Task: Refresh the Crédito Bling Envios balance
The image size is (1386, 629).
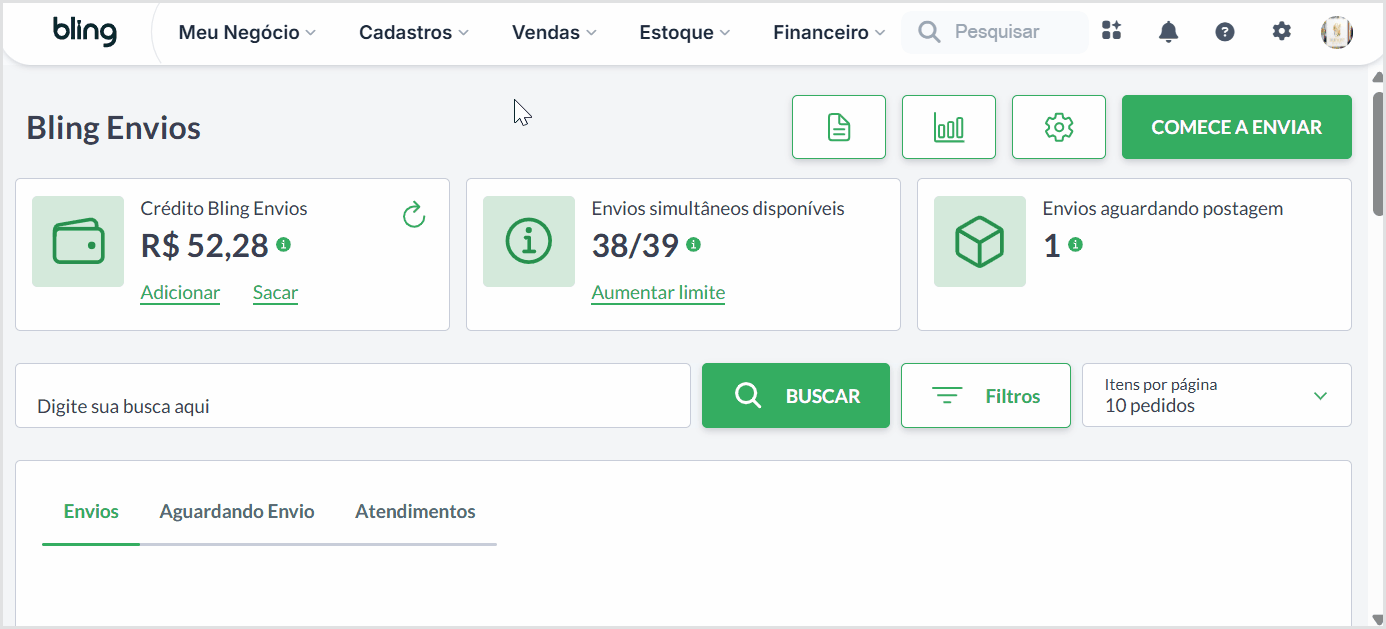Action: [x=414, y=215]
